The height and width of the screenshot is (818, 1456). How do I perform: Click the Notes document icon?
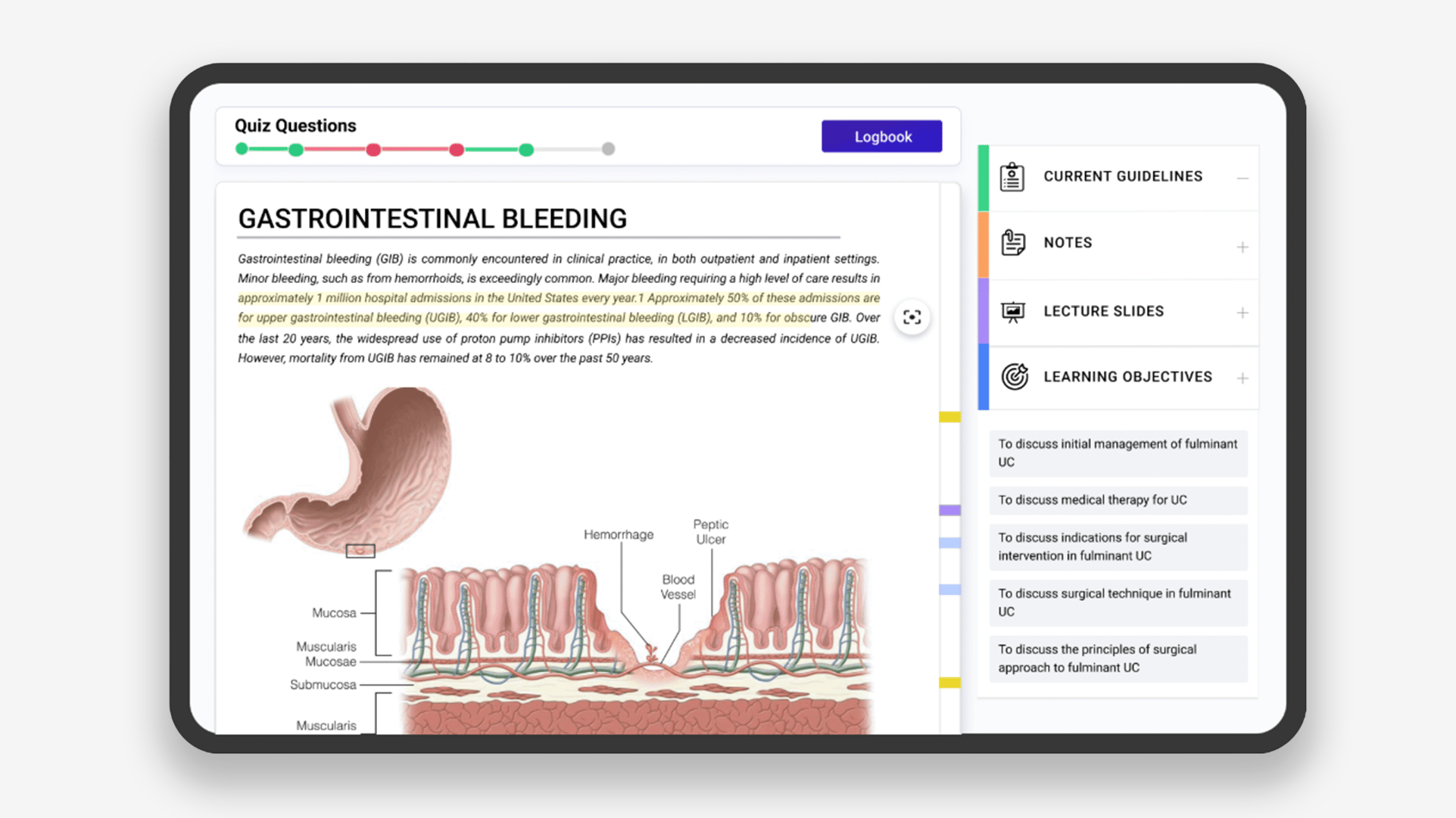1012,243
